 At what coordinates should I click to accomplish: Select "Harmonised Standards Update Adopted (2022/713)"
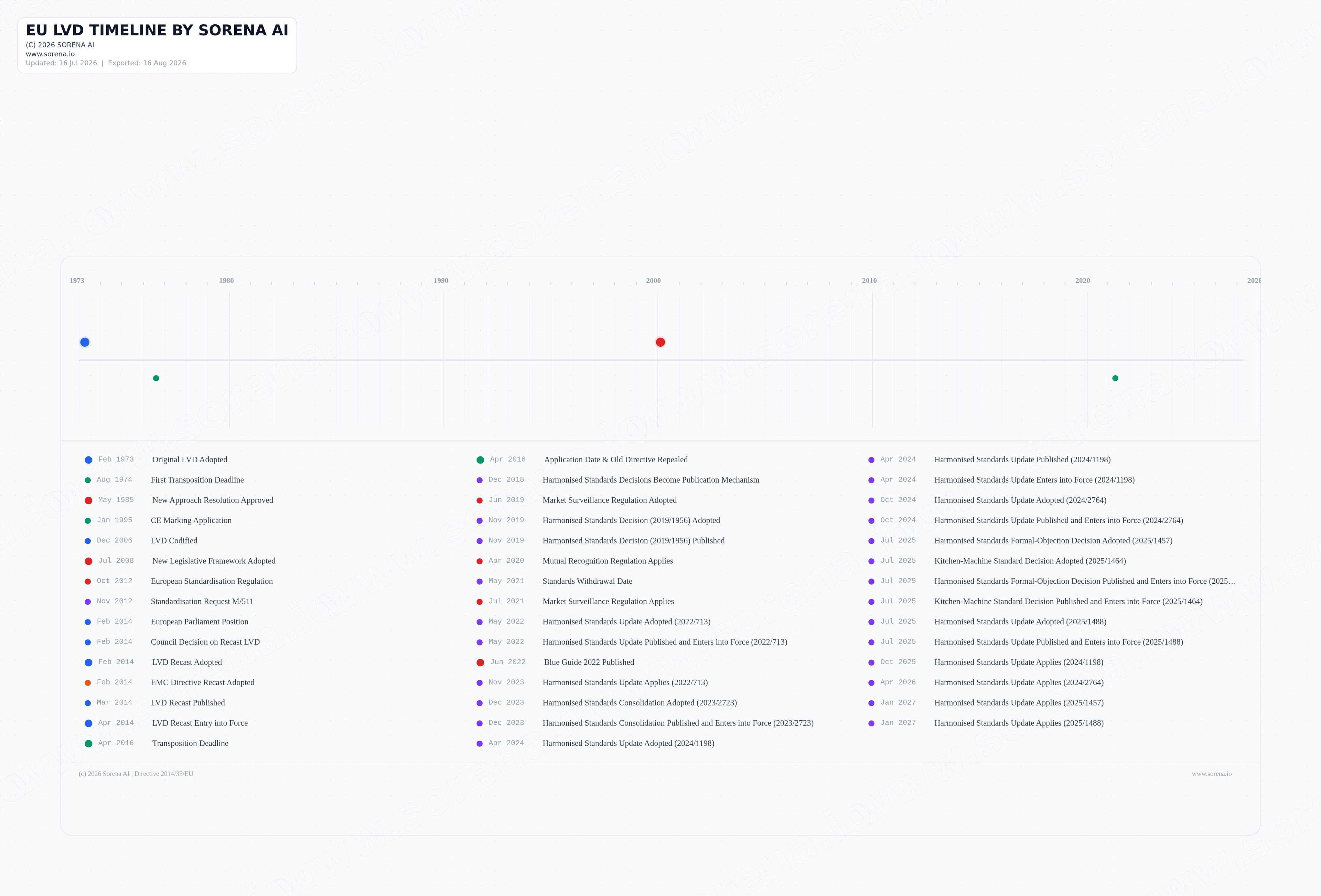(626, 622)
